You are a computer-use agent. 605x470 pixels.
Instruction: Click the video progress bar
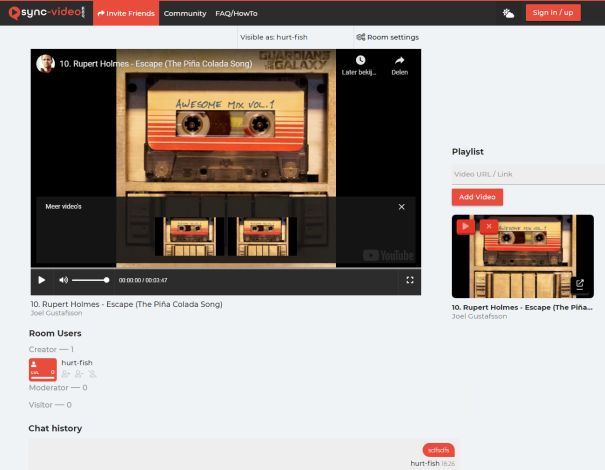226,268
